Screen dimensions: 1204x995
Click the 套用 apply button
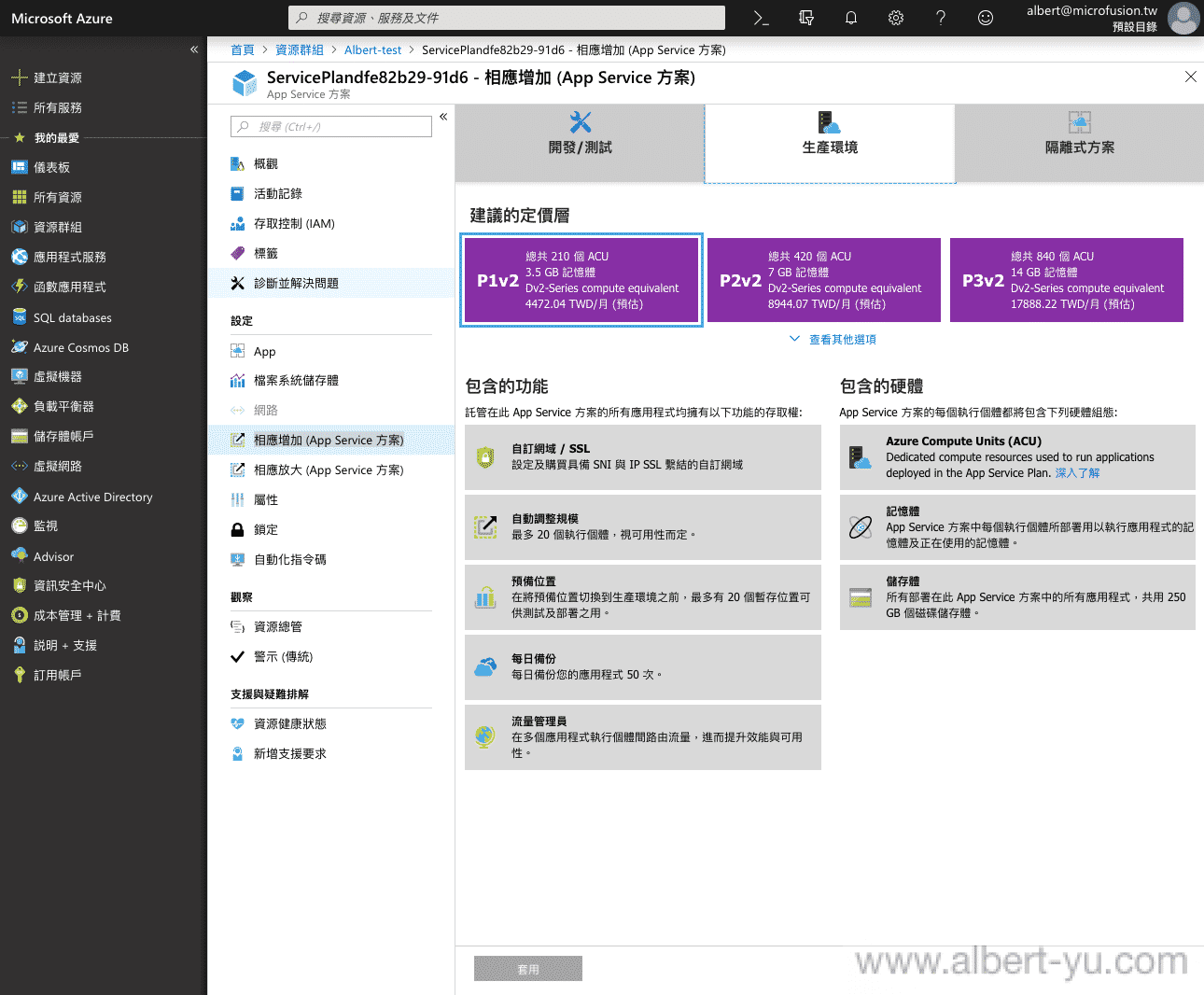pos(528,969)
